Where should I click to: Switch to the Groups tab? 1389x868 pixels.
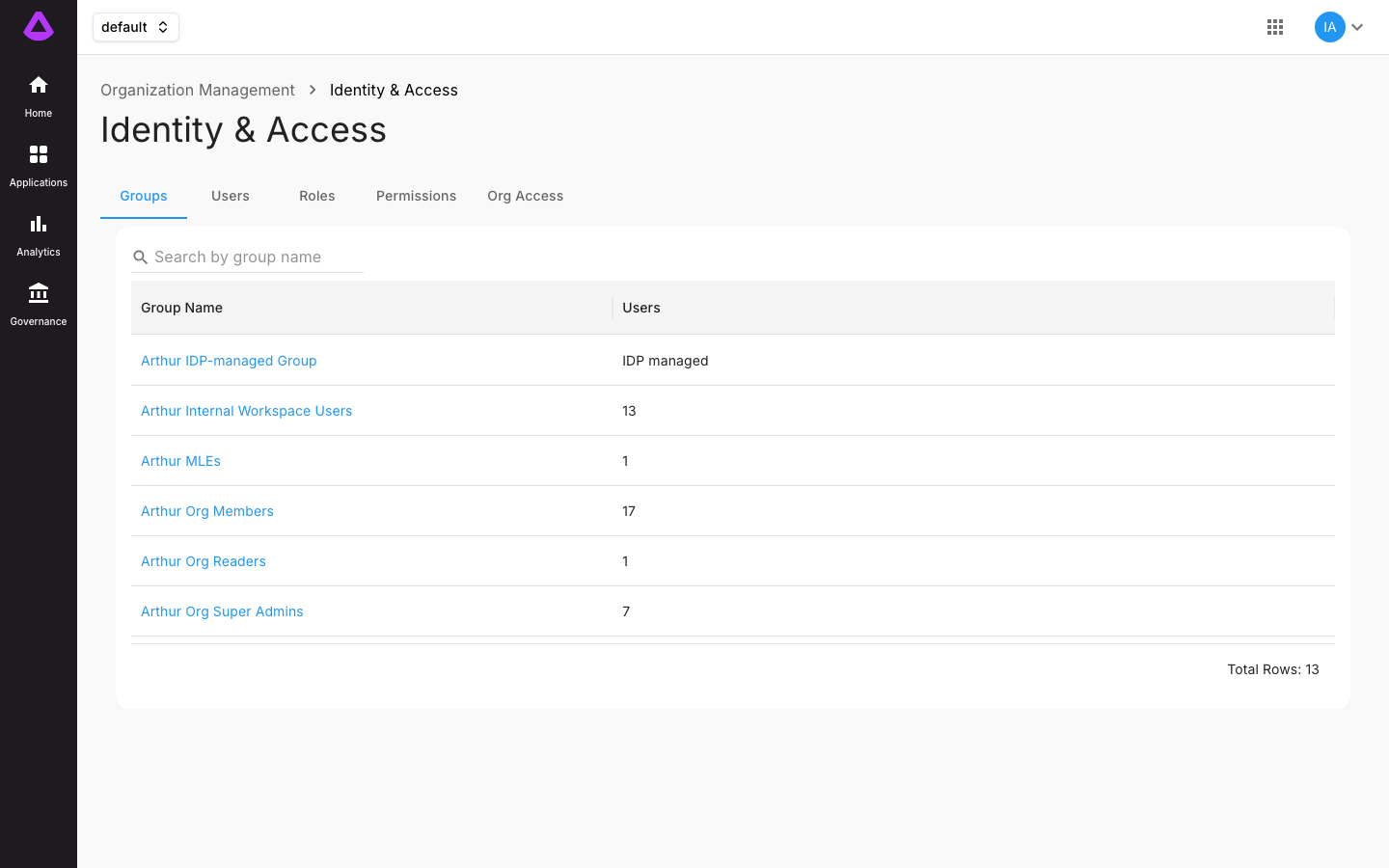(x=144, y=196)
